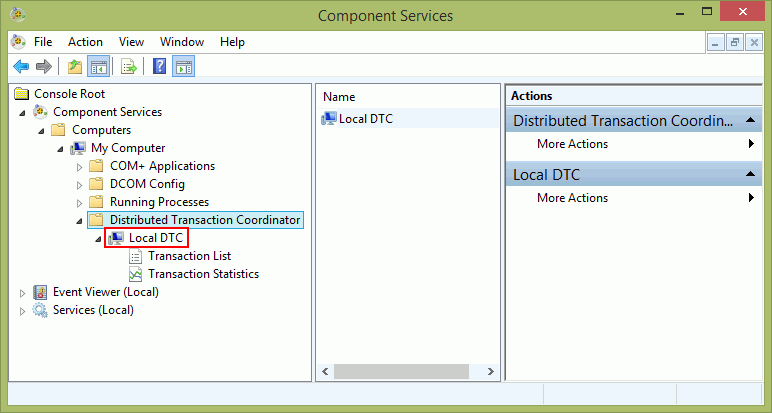
Task: Select Local DTC item in the Name list
Action: (366, 119)
